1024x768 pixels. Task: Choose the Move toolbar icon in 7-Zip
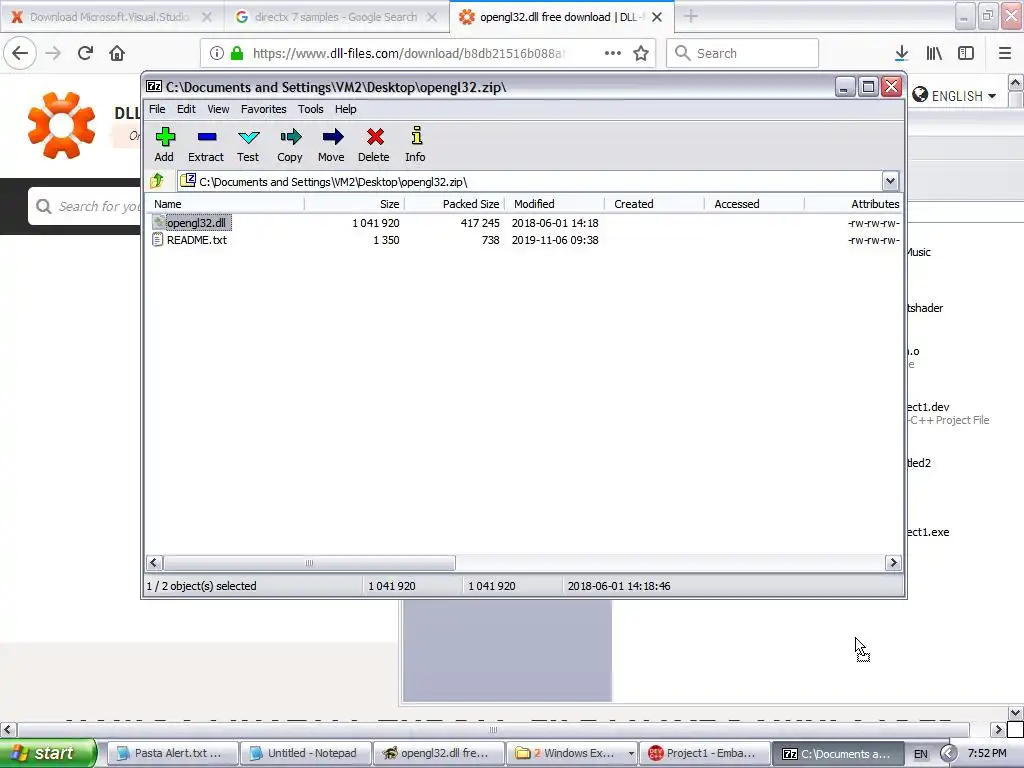tap(332, 144)
